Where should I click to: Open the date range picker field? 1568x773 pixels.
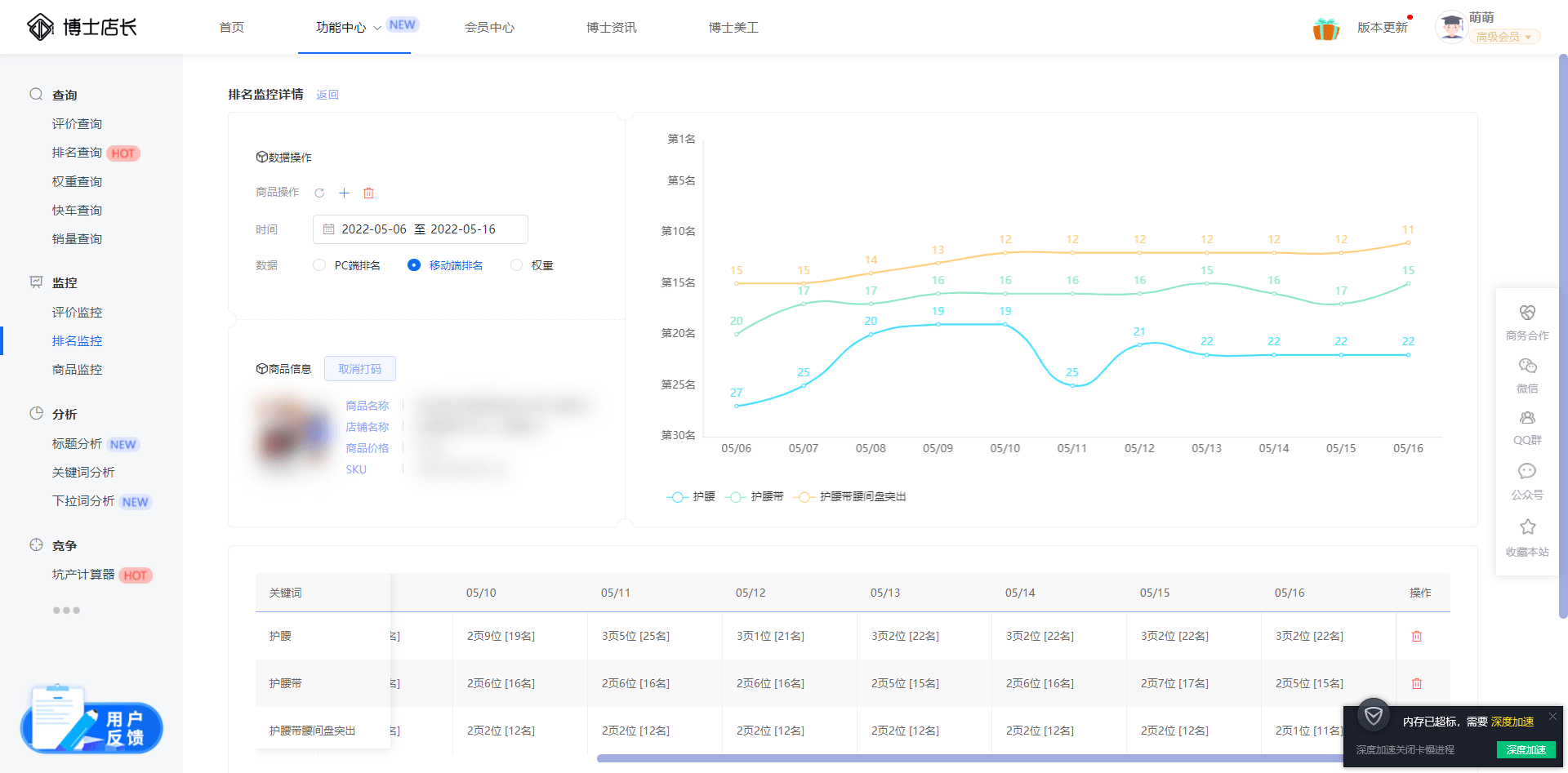(x=420, y=229)
